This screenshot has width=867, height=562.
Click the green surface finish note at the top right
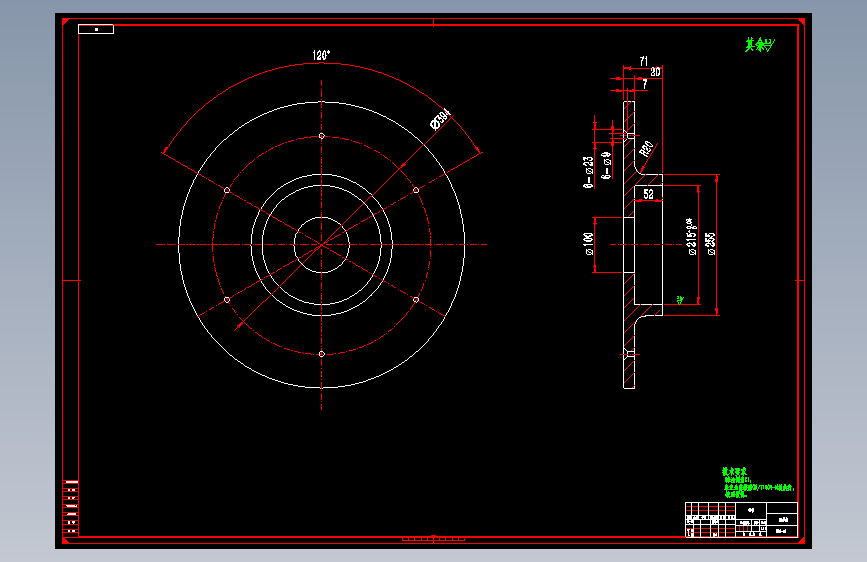click(x=760, y=44)
